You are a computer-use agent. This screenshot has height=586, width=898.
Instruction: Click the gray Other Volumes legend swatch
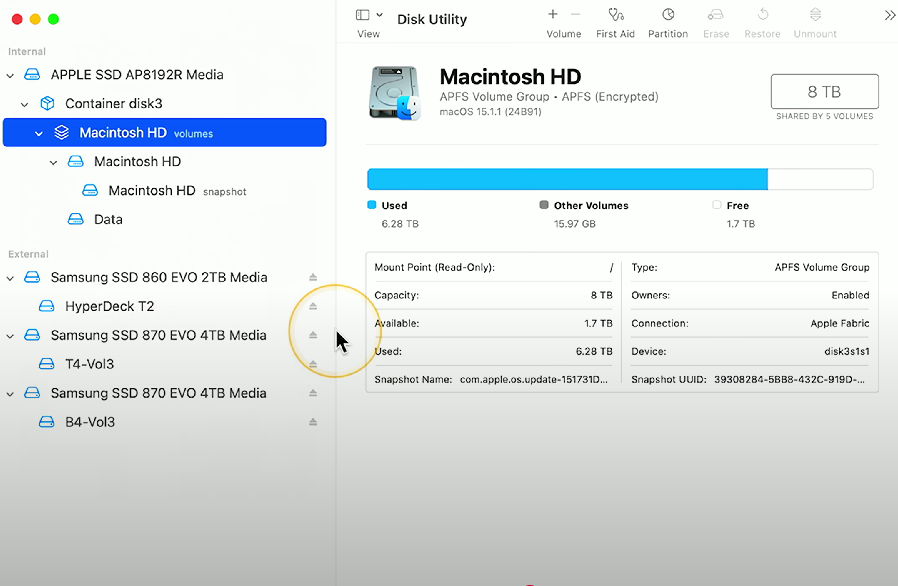pyautogui.click(x=544, y=205)
